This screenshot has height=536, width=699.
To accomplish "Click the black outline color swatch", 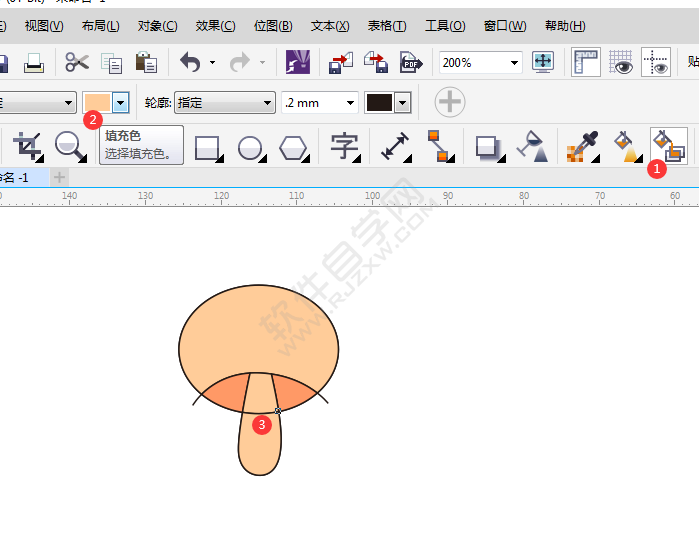I will [379, 102].
